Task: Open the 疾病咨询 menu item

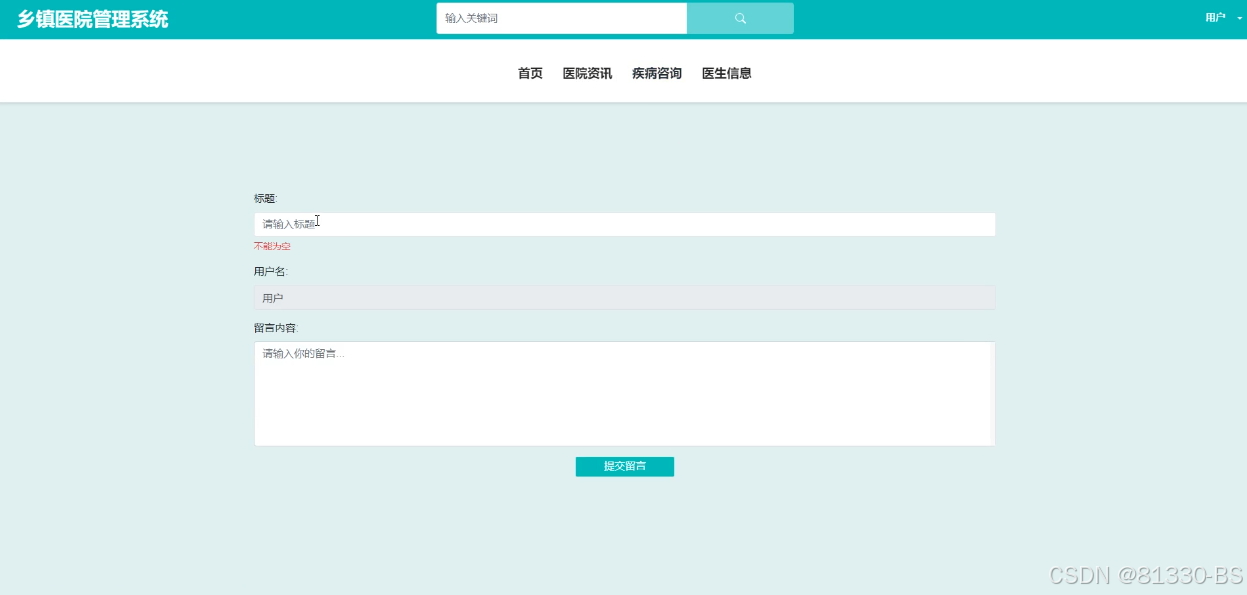Action: click(x=657, y=73)
